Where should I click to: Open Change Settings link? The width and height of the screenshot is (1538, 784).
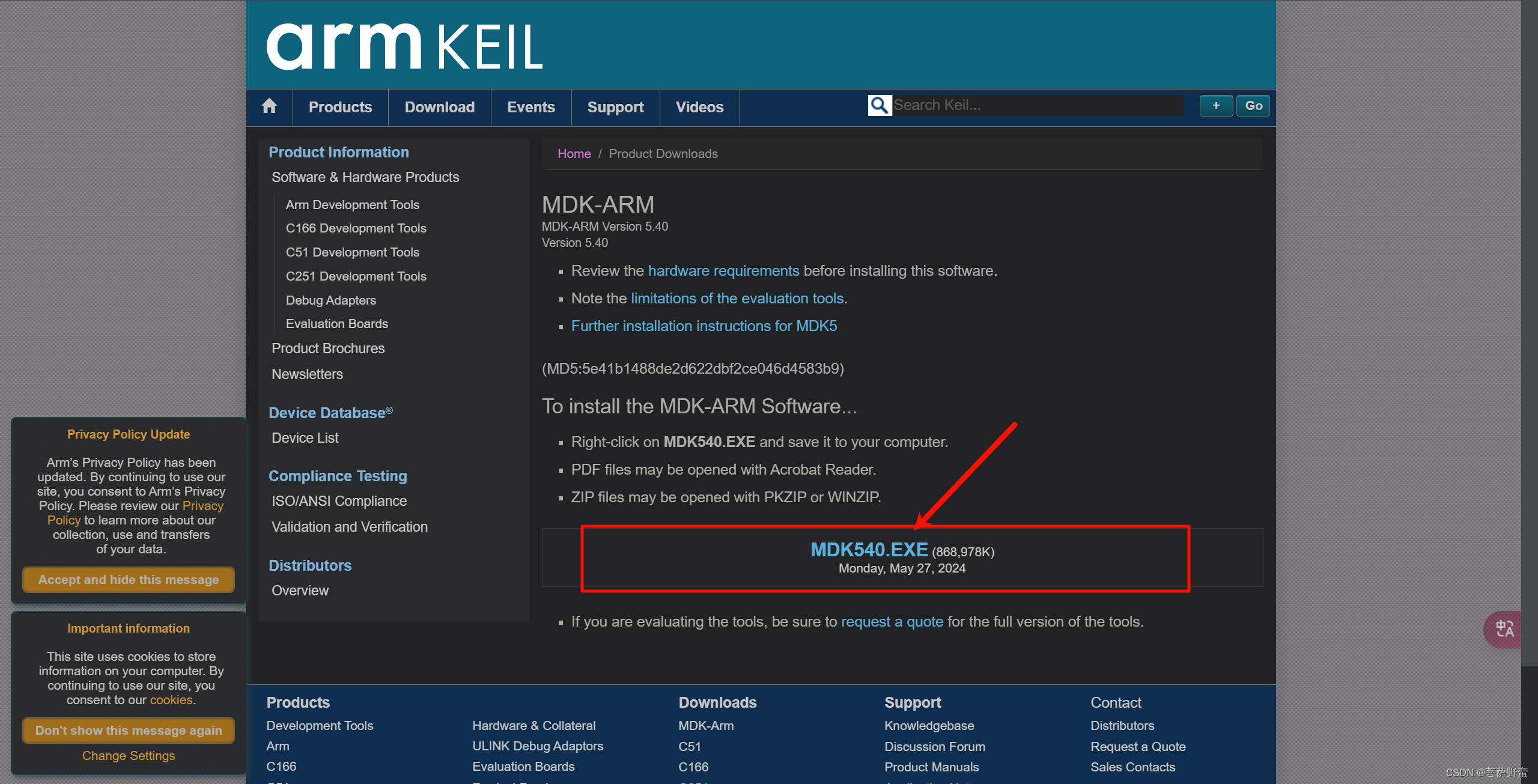129,756
